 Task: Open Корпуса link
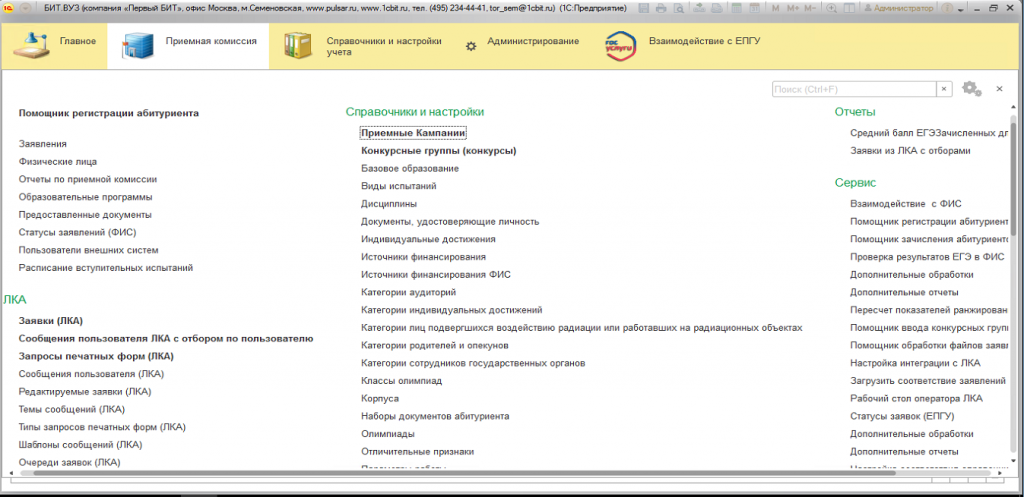380,398
